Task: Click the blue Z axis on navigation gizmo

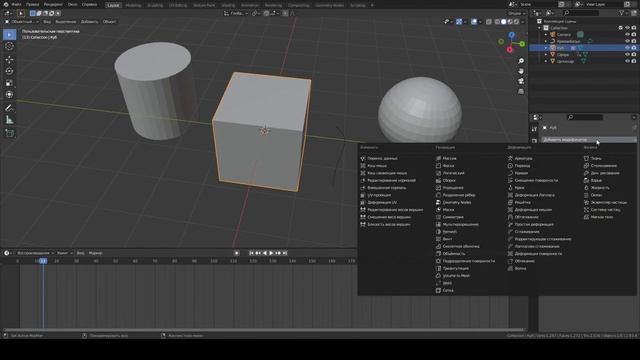Action: coord(511,36)
